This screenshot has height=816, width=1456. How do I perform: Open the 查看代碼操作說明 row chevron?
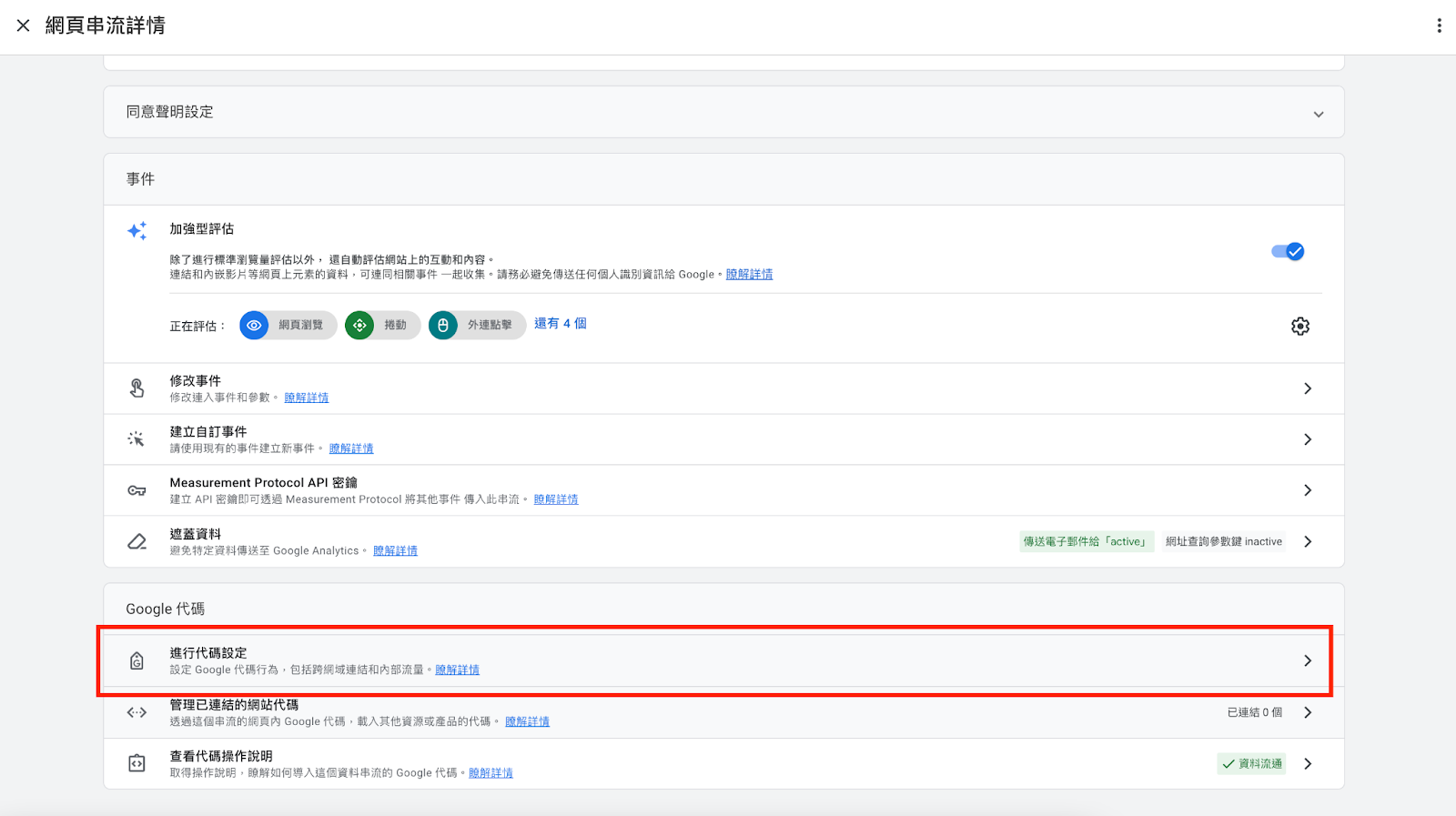tap(1308, 763)
